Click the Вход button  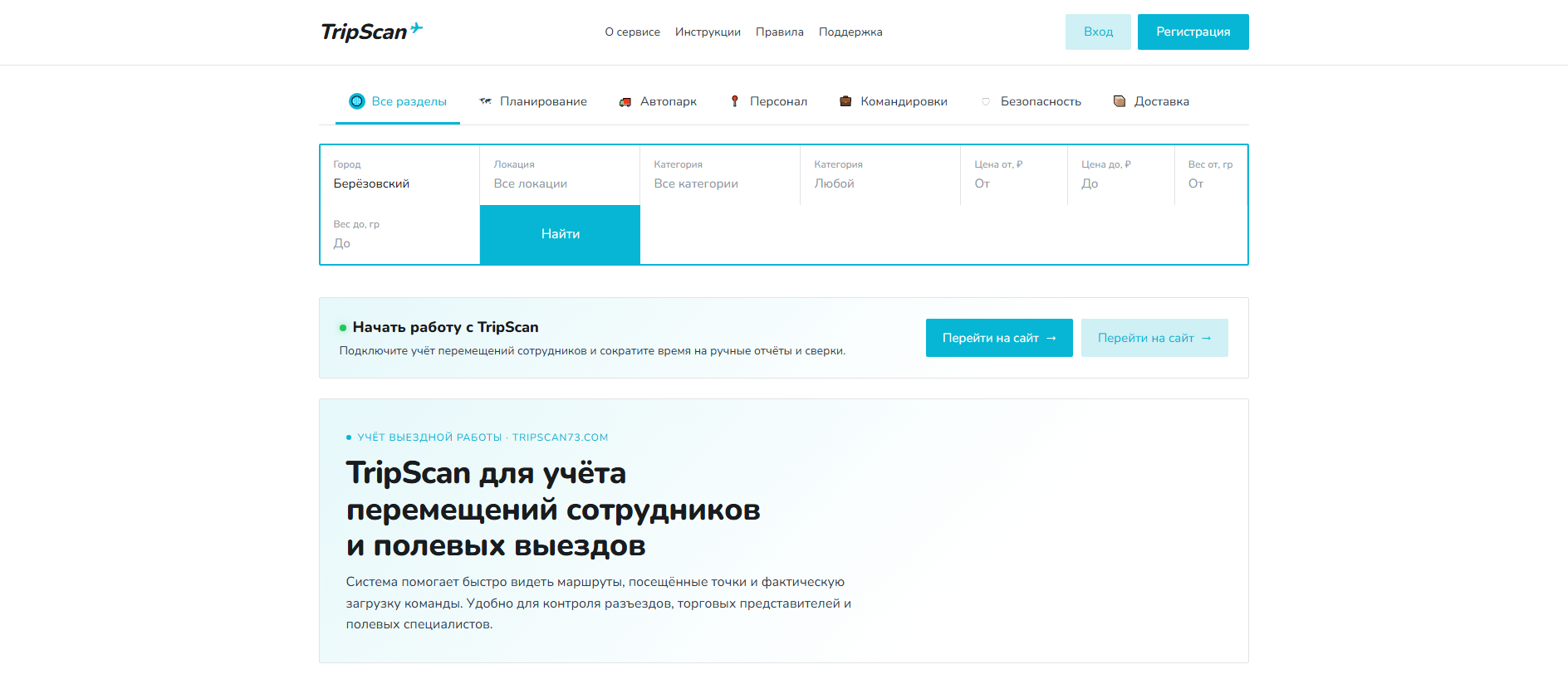[x=1098, y=32]
